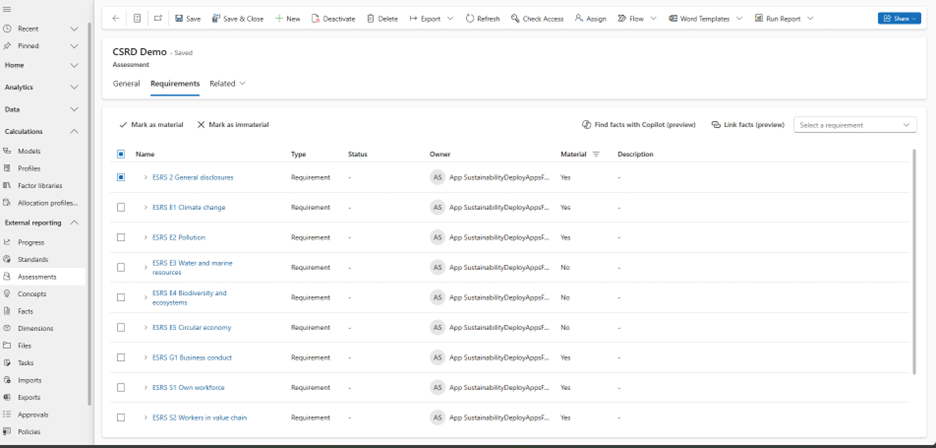The width and height of the screenshot is (936, 448).
Task: Open the Flow dropdown arrow
Action: pos(653,19)
